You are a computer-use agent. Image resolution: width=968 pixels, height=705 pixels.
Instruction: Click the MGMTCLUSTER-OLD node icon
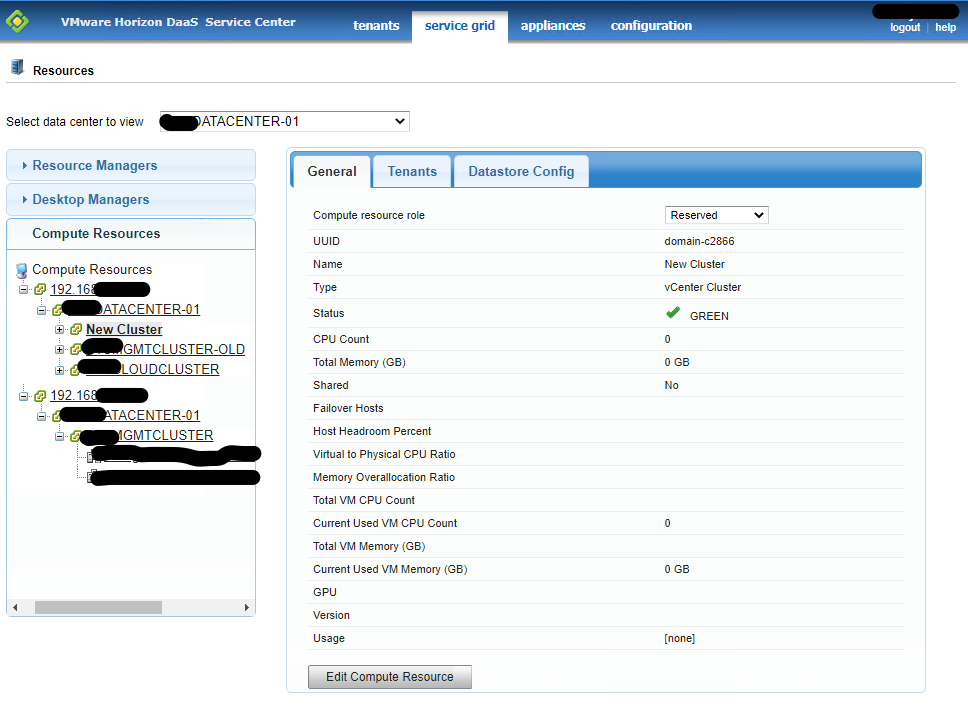tap(75, 349)
